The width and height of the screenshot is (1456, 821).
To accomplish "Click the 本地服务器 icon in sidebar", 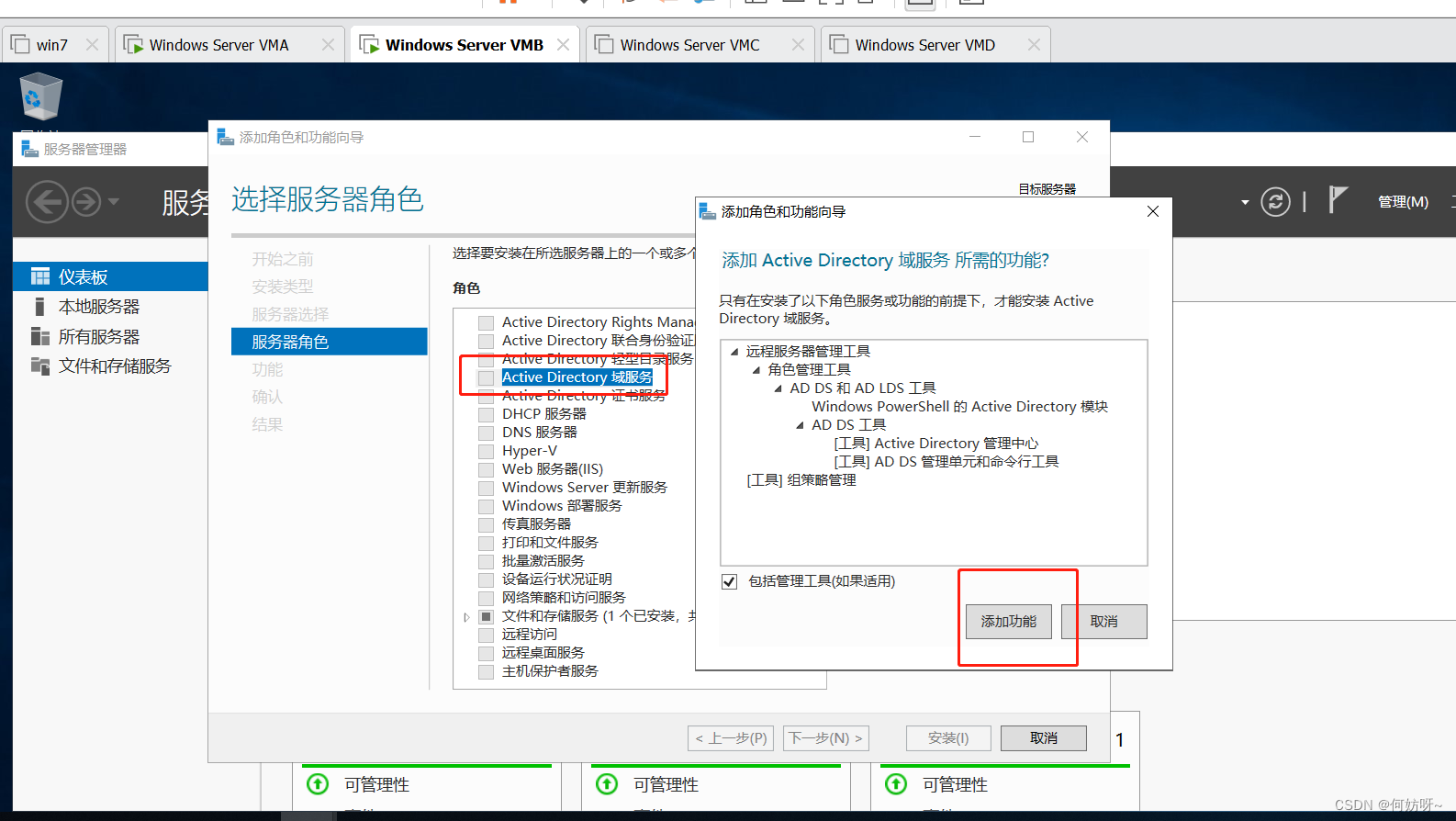I will [39, 306].
